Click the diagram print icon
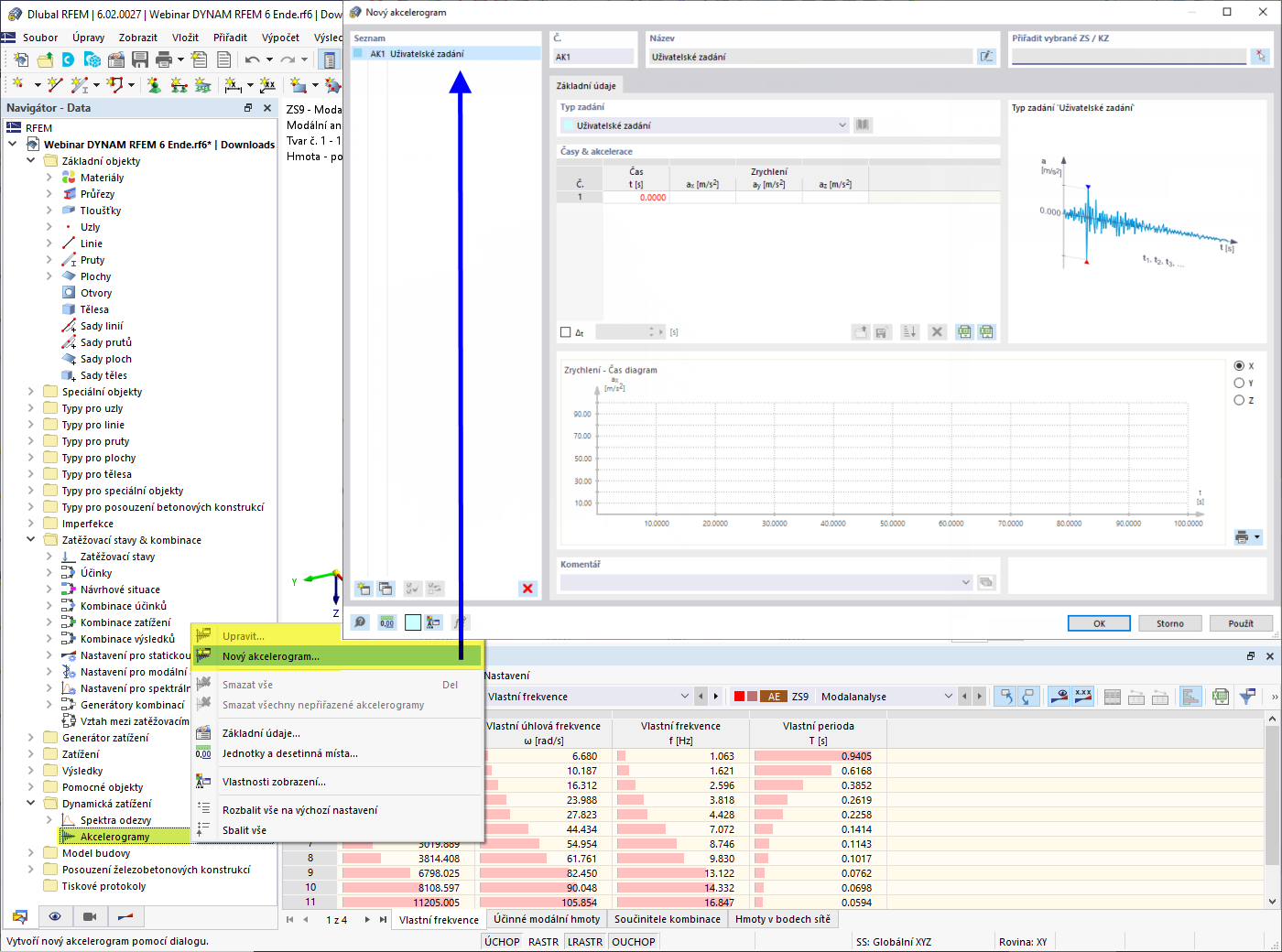Viewport: 1282px width, 952px height. coord(1243,537)
